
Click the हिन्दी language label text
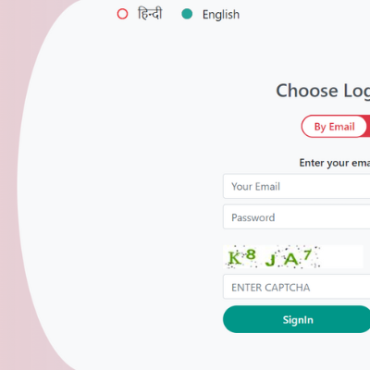pos(150,14)
